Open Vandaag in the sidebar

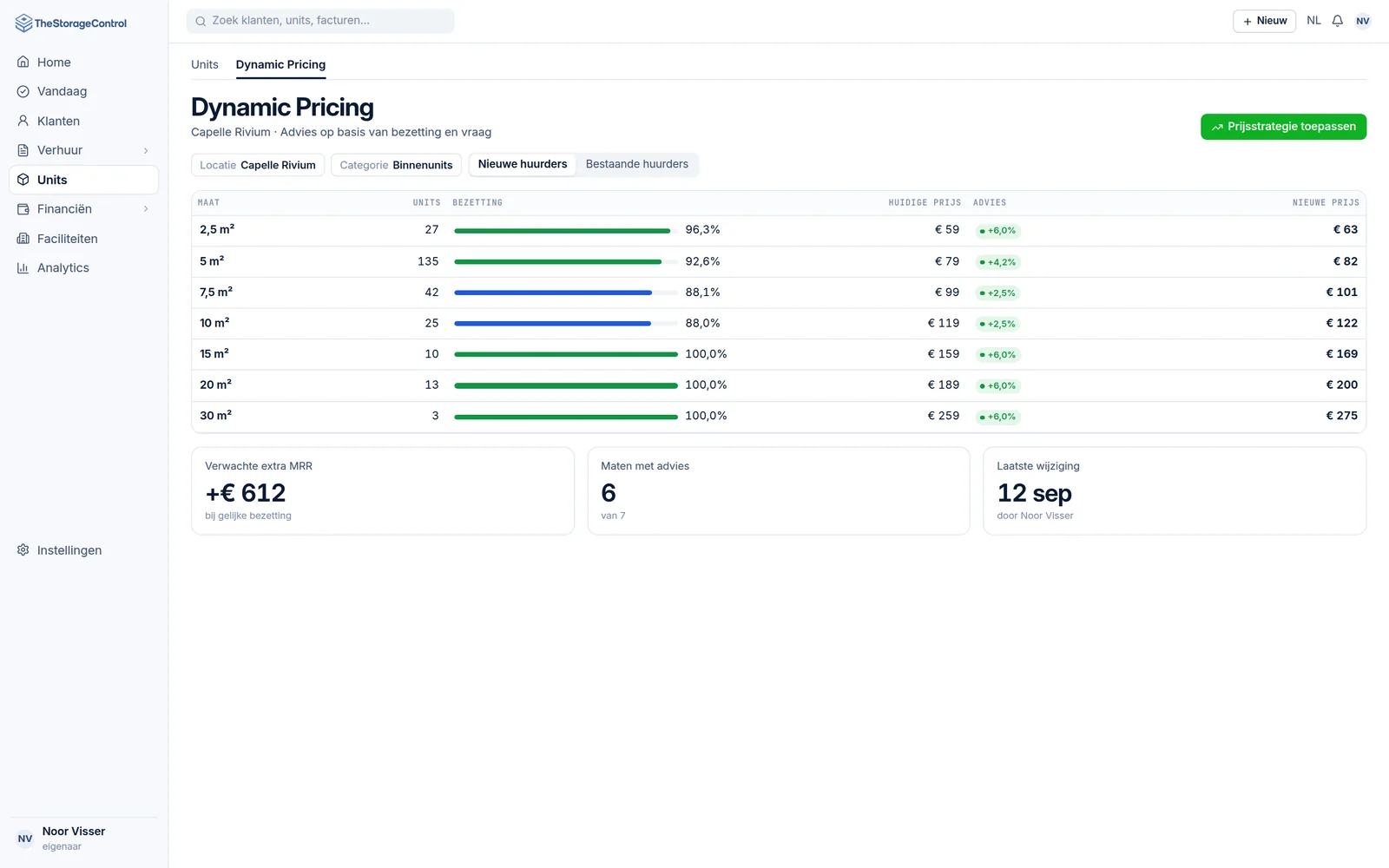[x=83, y=91]
